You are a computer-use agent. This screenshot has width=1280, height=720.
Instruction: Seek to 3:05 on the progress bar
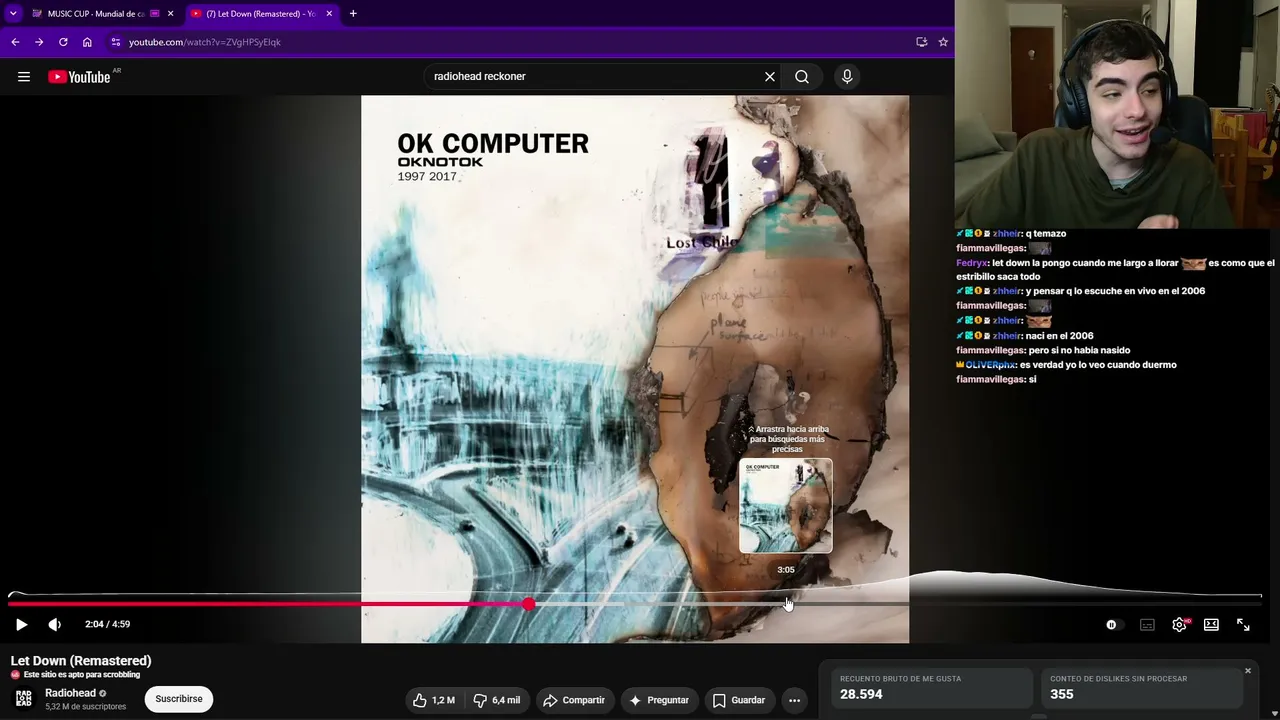[787, 604]
